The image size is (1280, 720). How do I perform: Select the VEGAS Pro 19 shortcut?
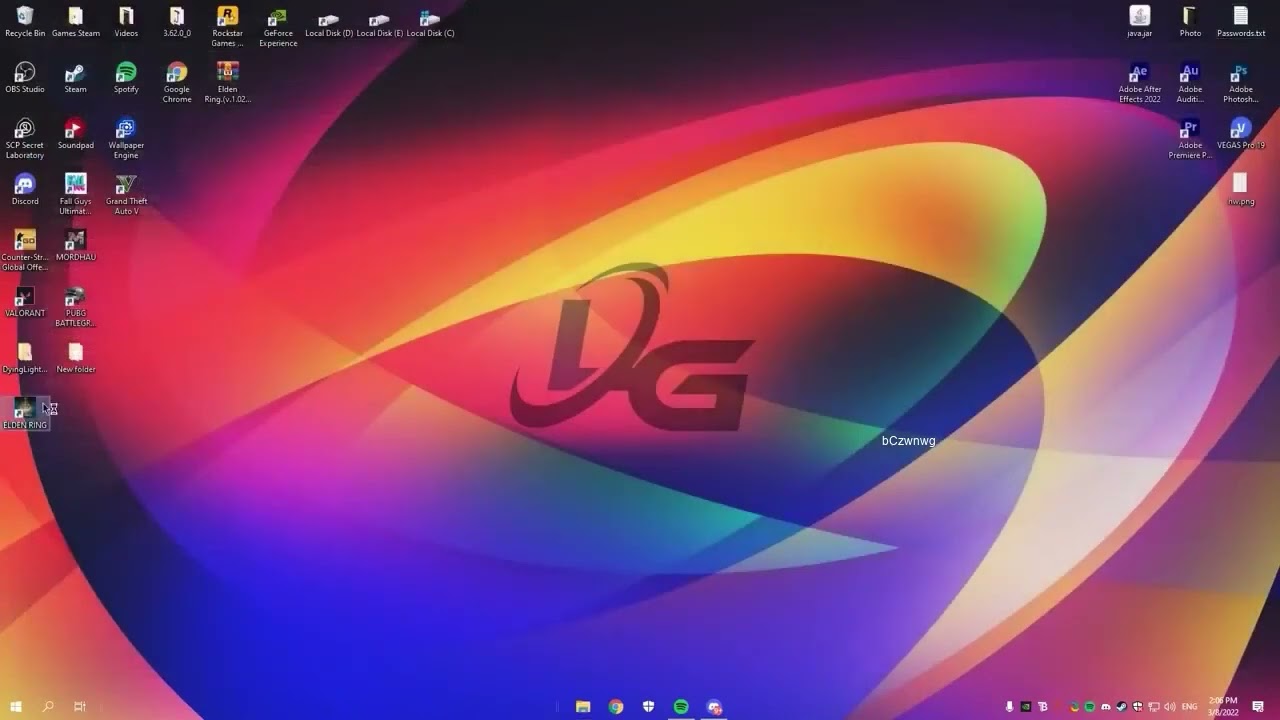1241,134
